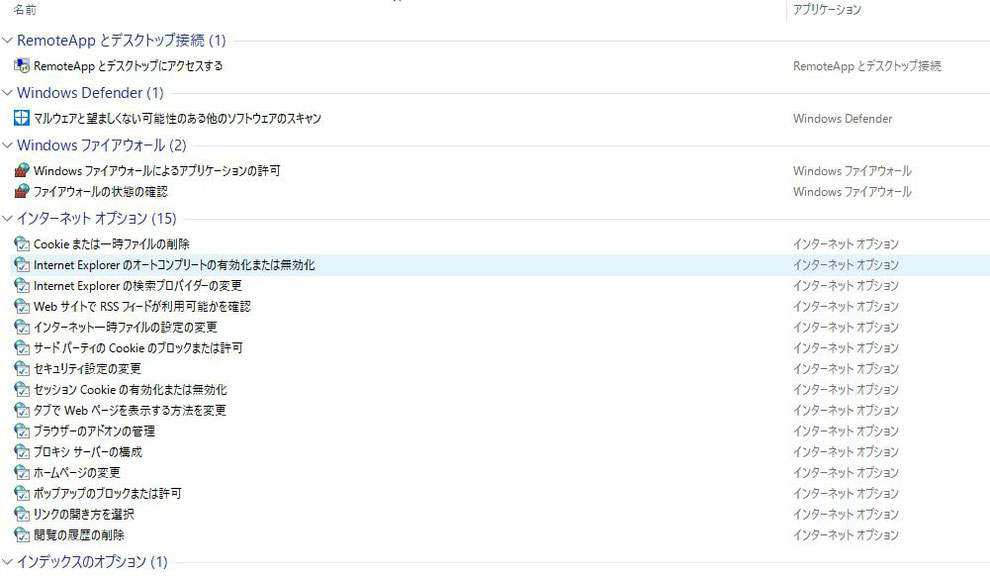Sort by the 名前 column header

pyautogui.click(x=25, y=9)
